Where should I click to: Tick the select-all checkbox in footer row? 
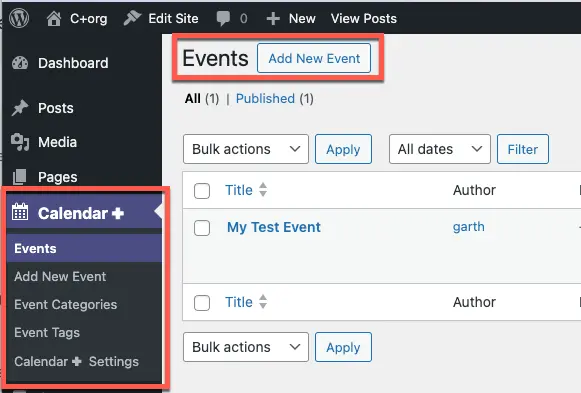point(202,303)
